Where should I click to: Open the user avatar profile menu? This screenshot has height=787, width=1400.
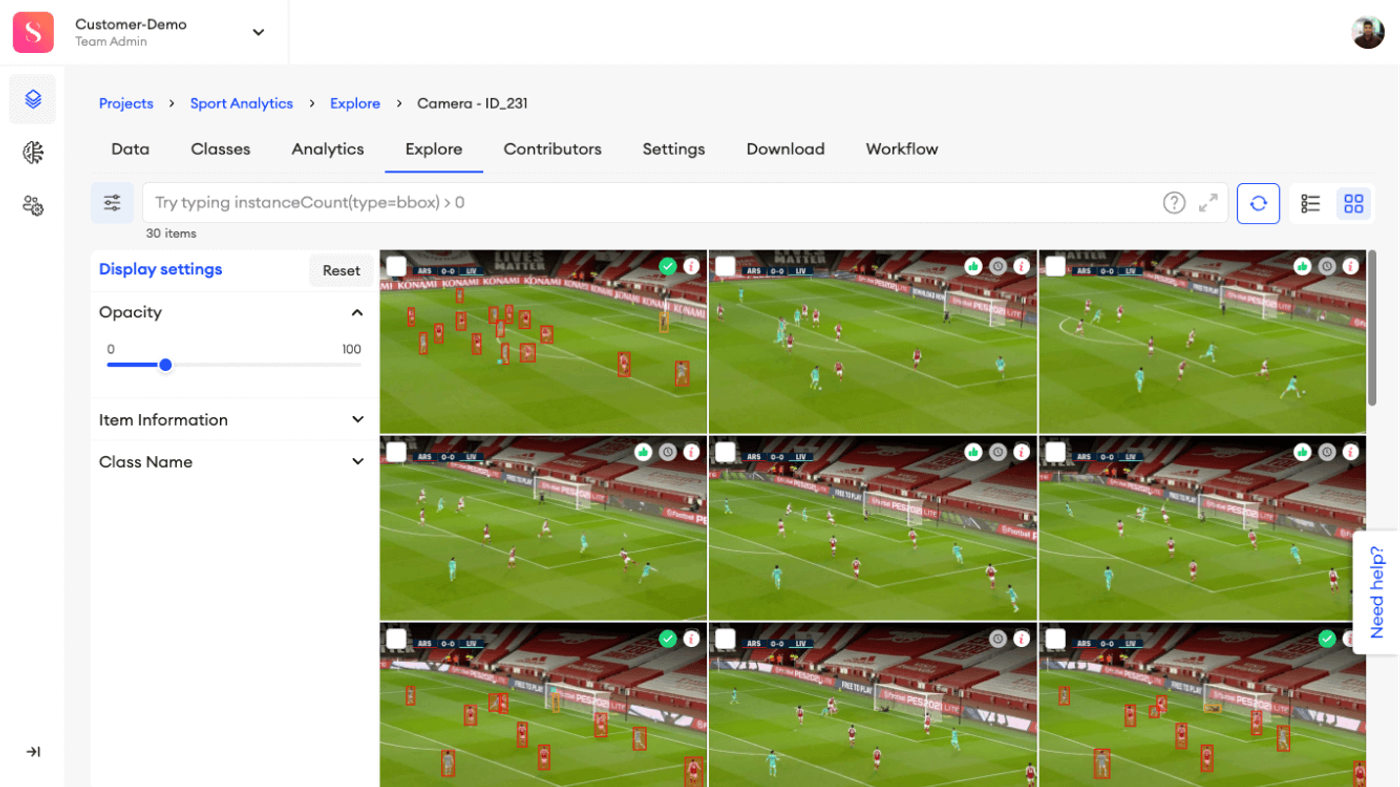tap(1368, 32)
